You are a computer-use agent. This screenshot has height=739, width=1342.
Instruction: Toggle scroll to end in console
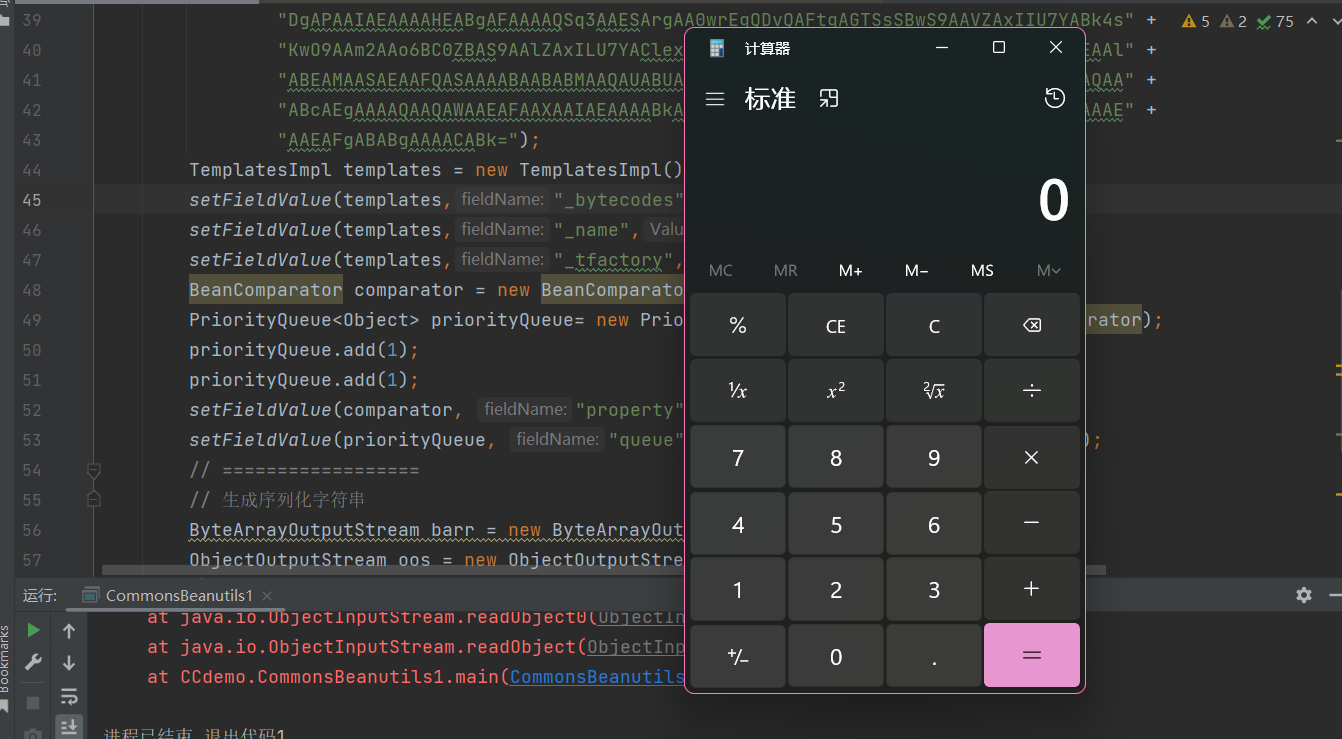click(x=69, y=726)
